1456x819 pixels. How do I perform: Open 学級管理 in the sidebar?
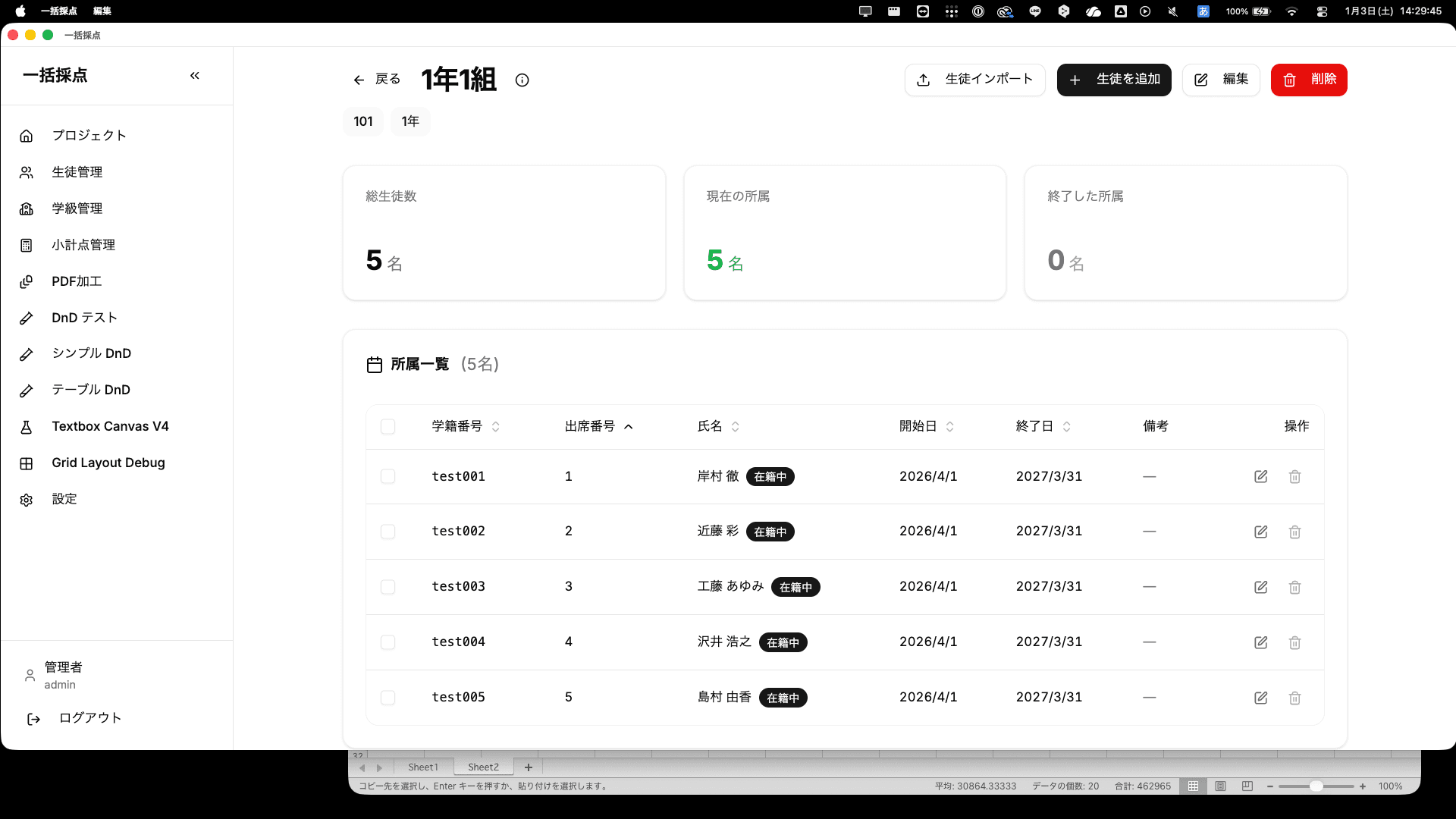[x=77, y=209]
